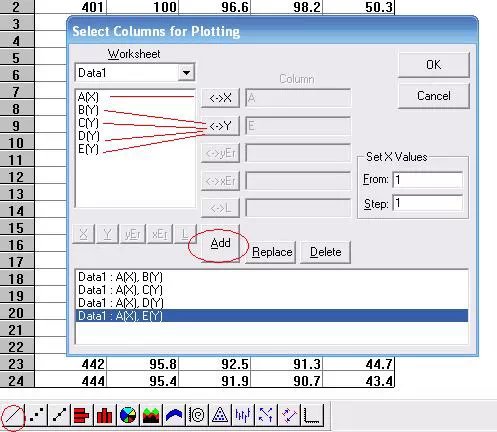Select the Data1 : A(X), C(Y) entry
The width and height of the screenshot is (497, 432).
coord(120,290)
